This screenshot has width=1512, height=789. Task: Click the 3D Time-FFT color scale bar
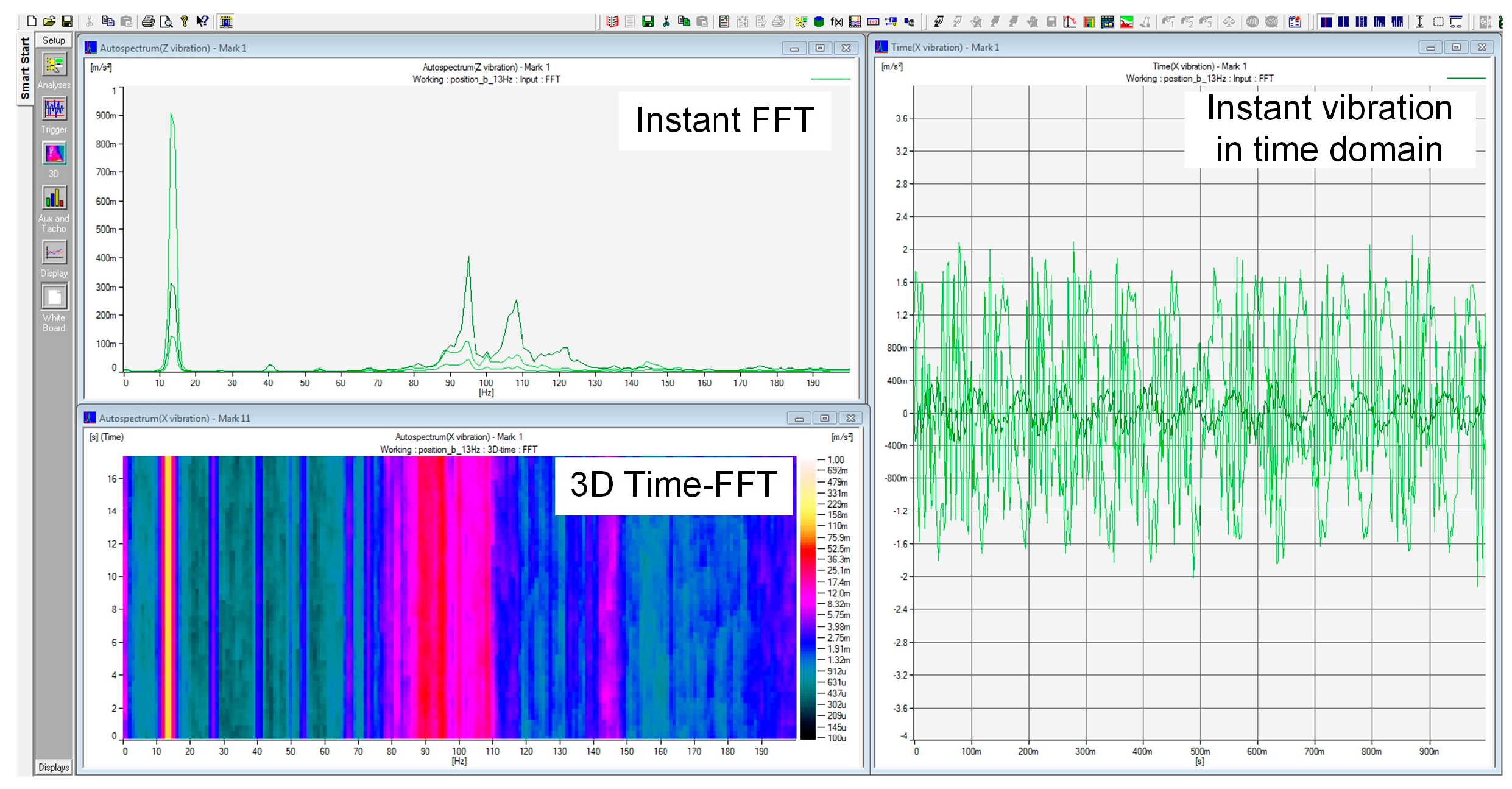pyautogui.click(x=808, y=597)
